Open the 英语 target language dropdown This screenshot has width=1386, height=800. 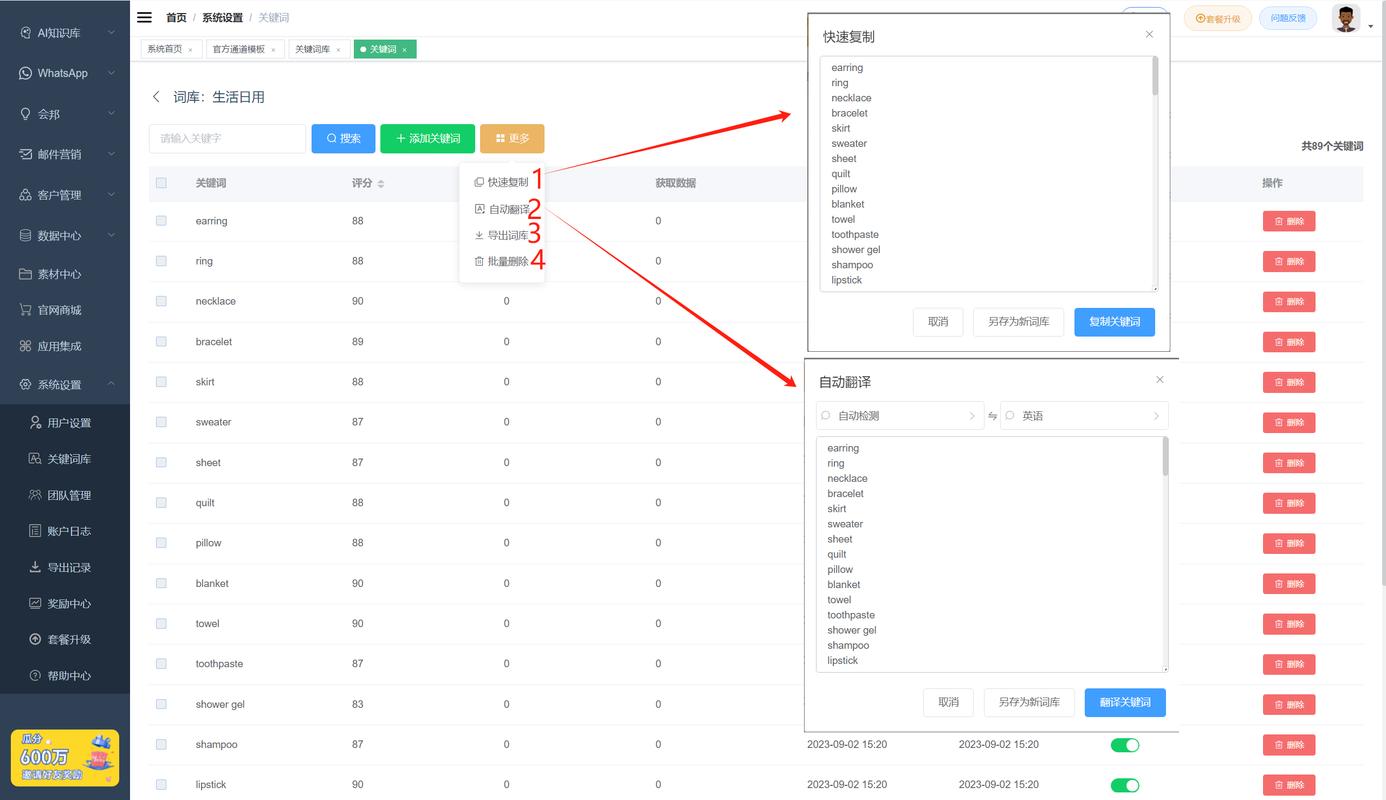click(1083, 415)
